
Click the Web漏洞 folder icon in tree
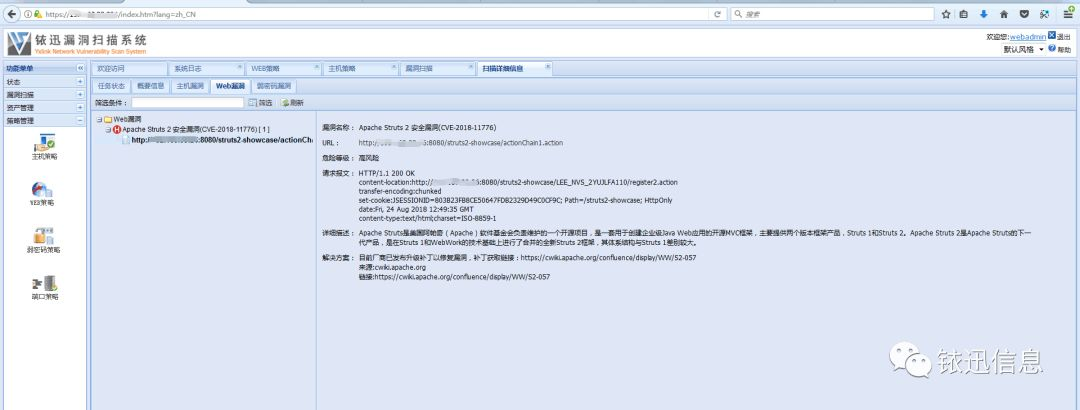(x=108, y=119)
